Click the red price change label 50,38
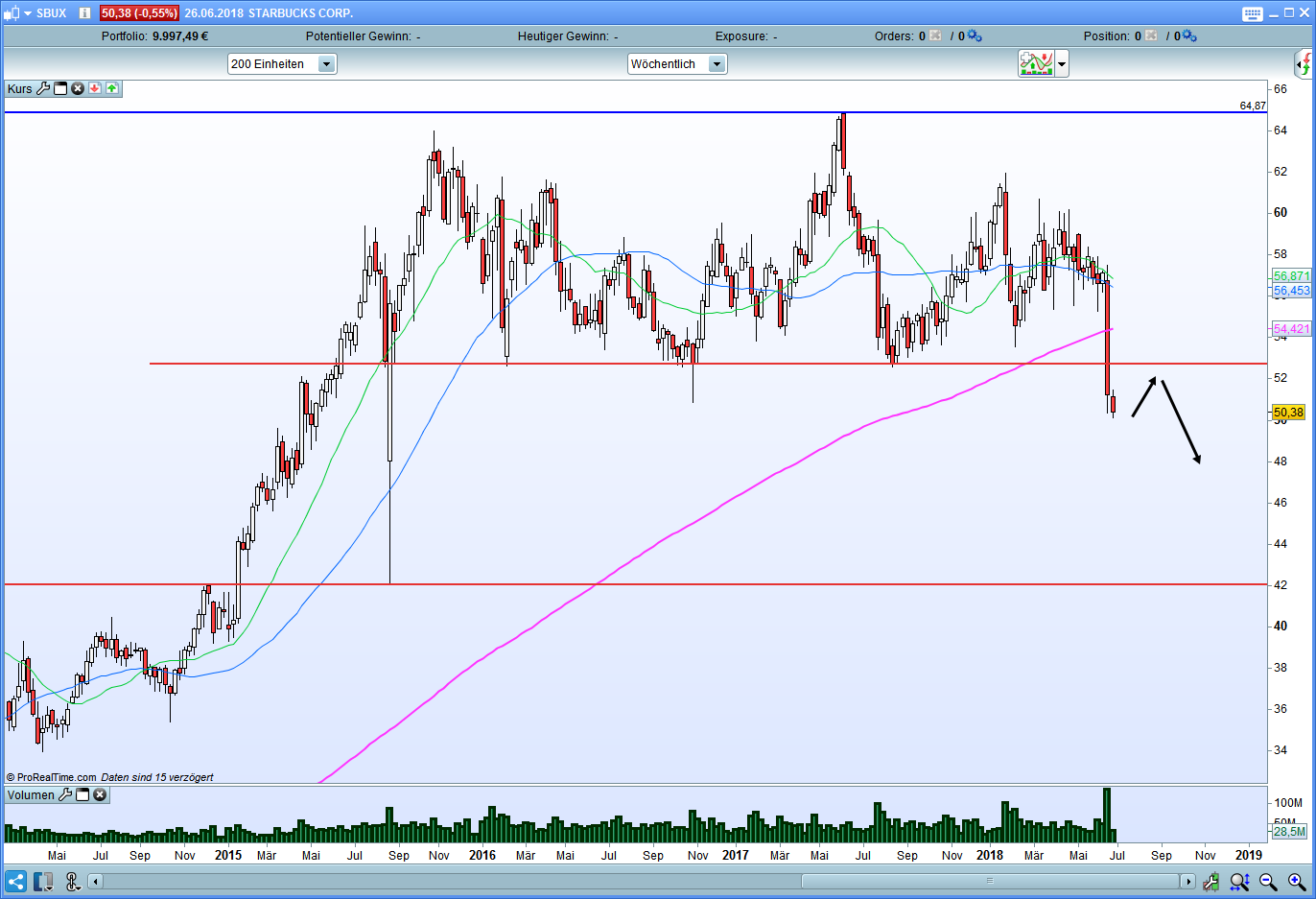Viewport: 1316px width, 899px height. pyautogui.click(x=139, y=13)
